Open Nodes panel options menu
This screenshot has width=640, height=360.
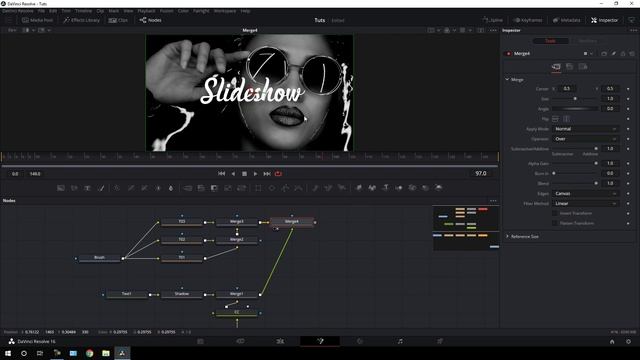pos(493,200)
